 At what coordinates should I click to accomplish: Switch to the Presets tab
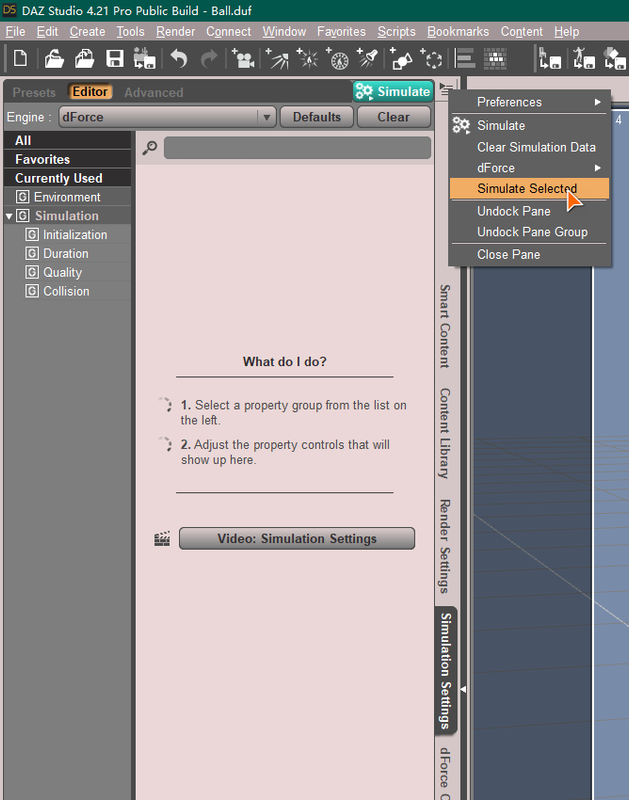[34, 92]
